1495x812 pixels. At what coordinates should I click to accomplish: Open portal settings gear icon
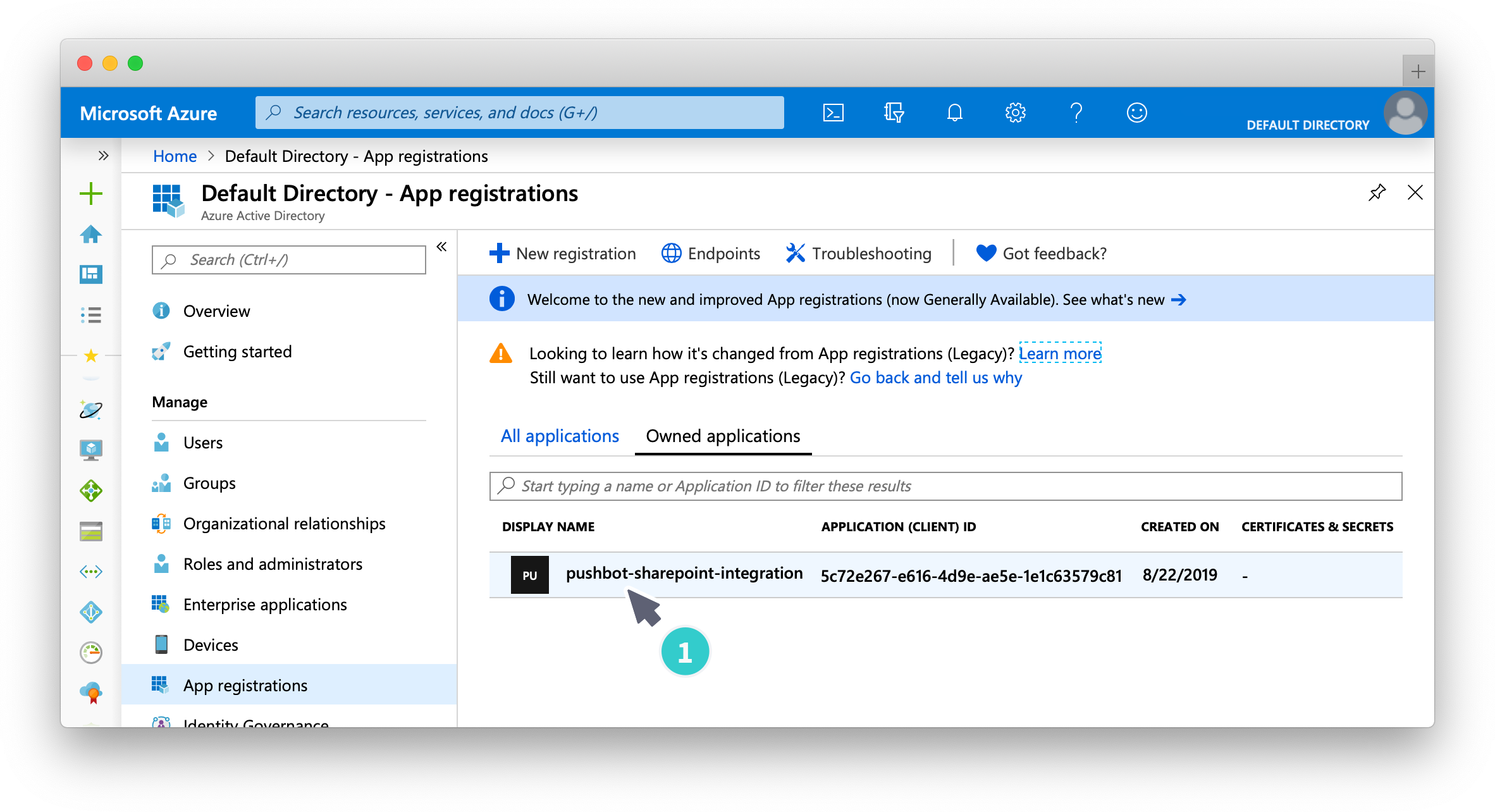(1015, 113)
